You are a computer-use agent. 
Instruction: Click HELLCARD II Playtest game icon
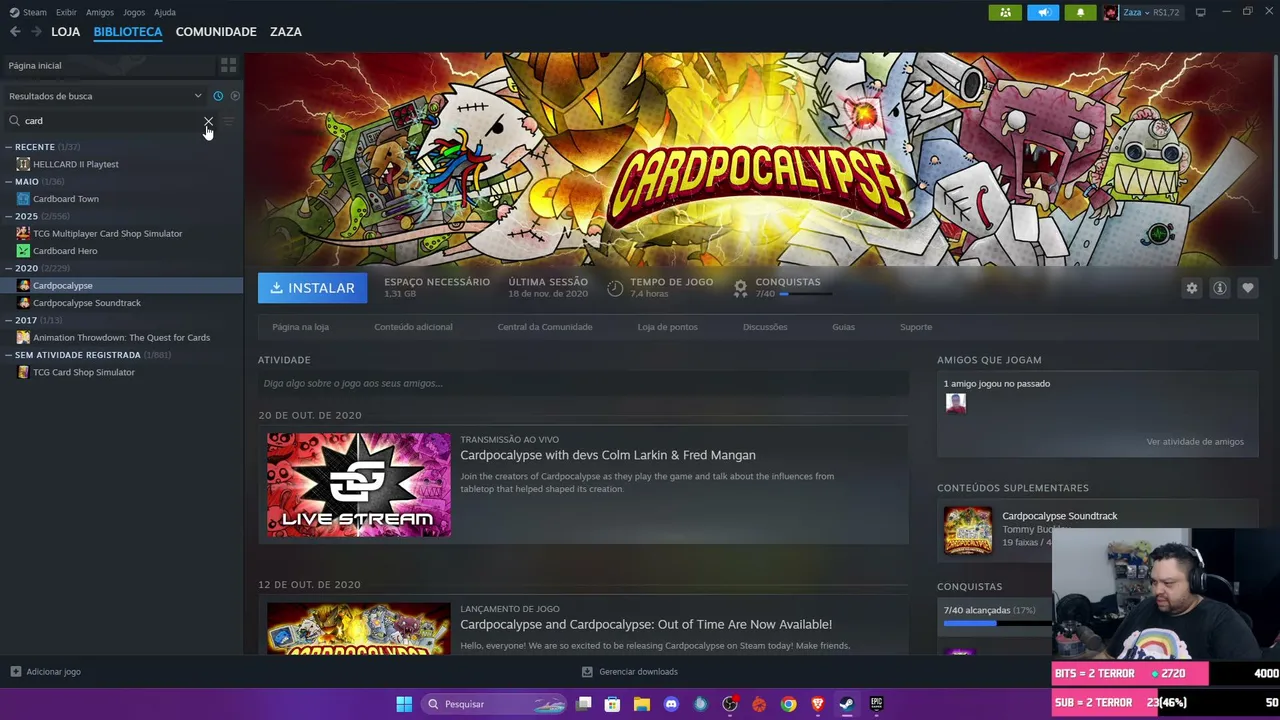(23, 164)
